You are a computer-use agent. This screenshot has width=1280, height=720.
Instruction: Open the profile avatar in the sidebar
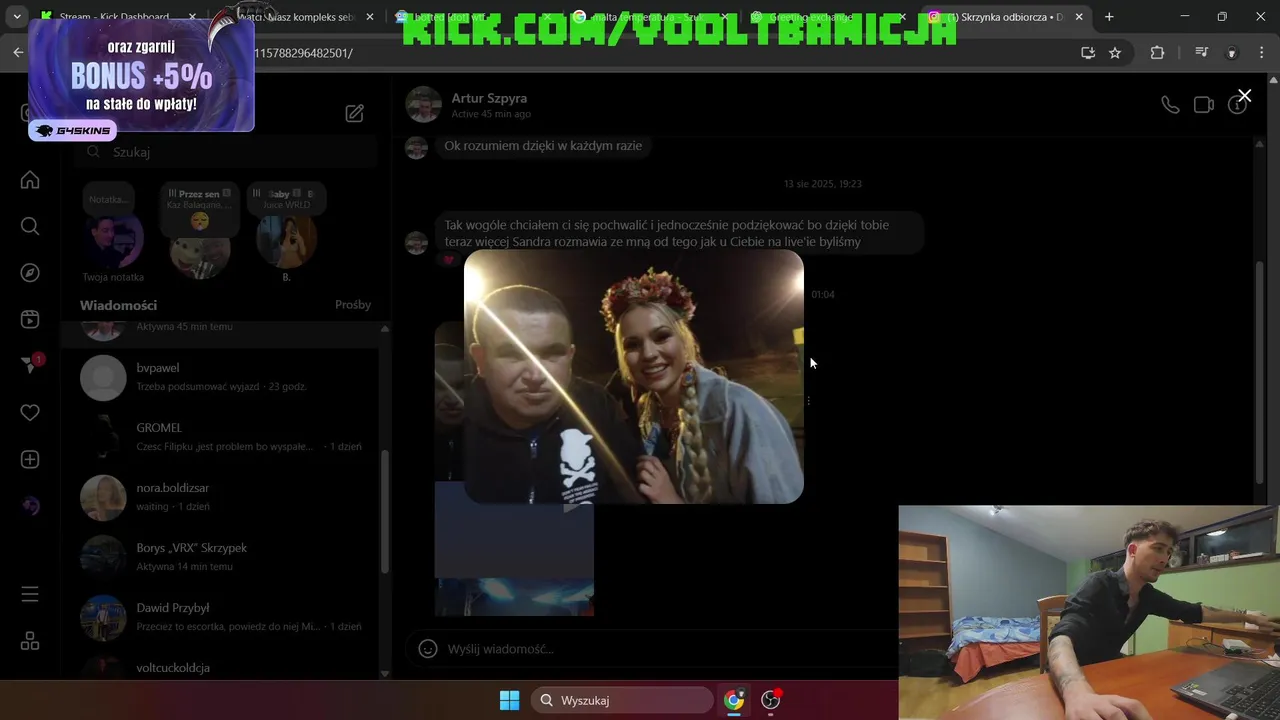point(30,506)
